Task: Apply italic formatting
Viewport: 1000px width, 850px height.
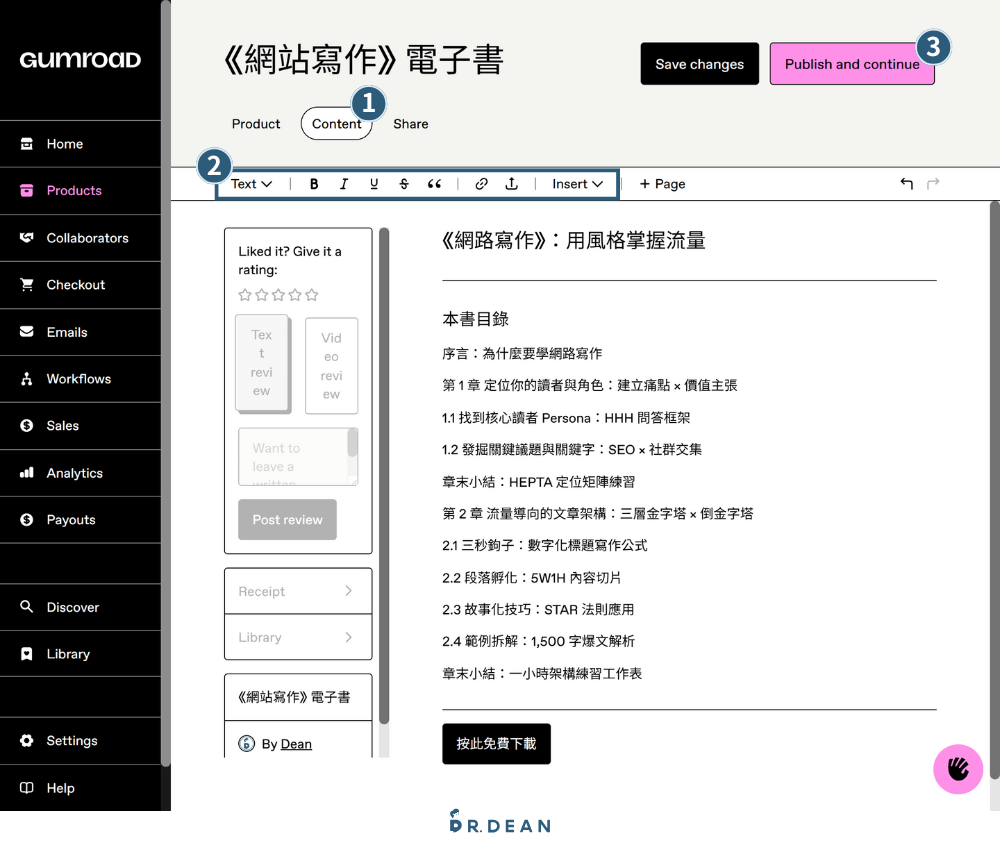Action: [x=343, y=184]
